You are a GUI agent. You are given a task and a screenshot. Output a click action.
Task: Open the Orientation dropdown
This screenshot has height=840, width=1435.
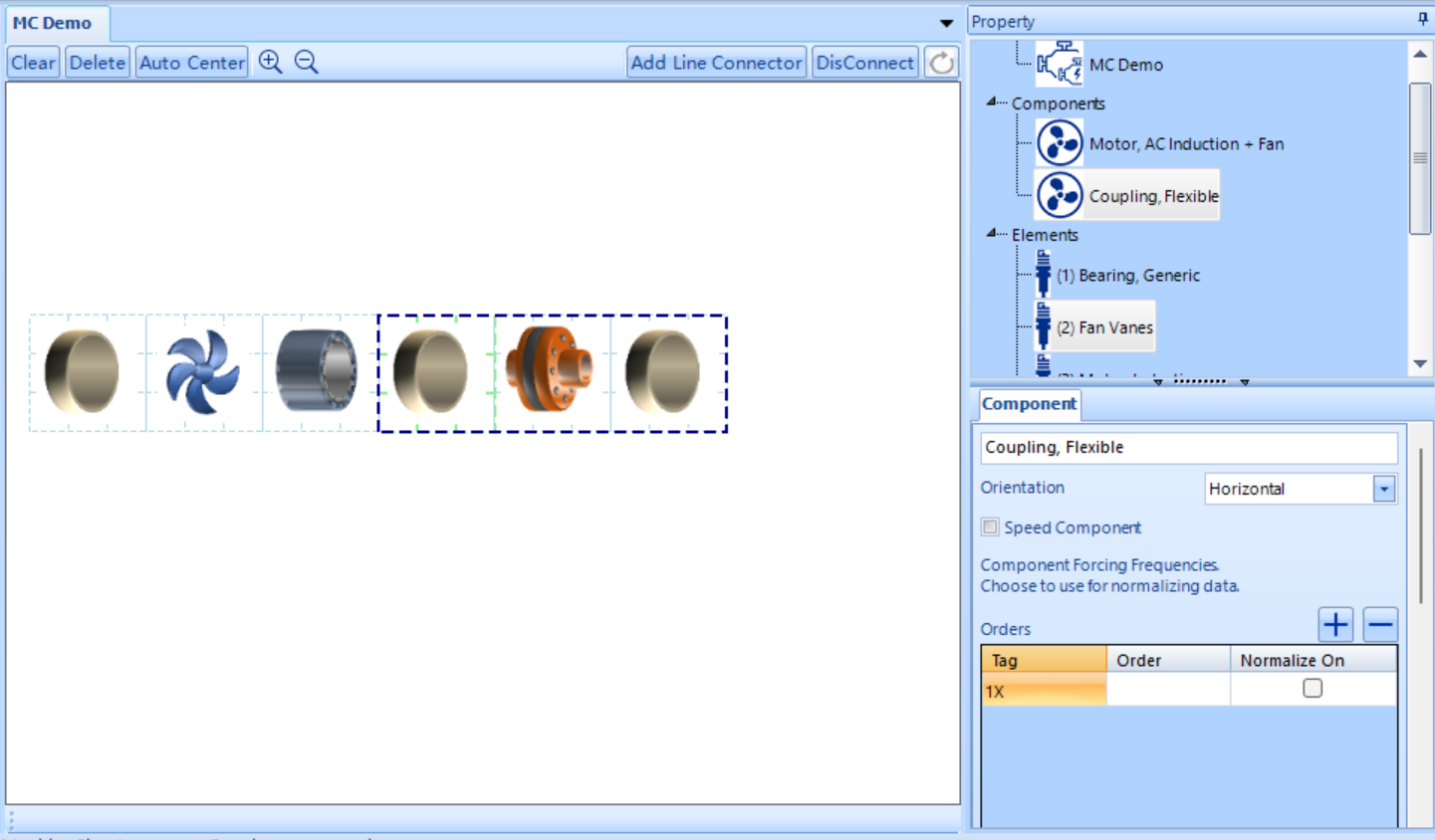point(1384,489)
